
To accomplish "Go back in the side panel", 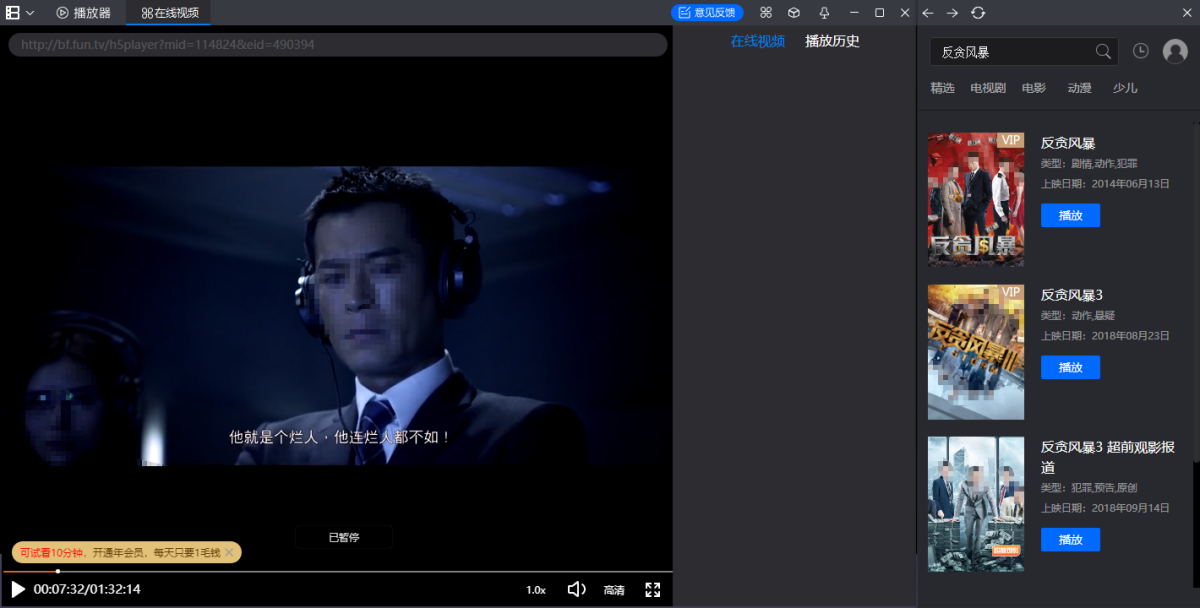I will tap(927, 13).
